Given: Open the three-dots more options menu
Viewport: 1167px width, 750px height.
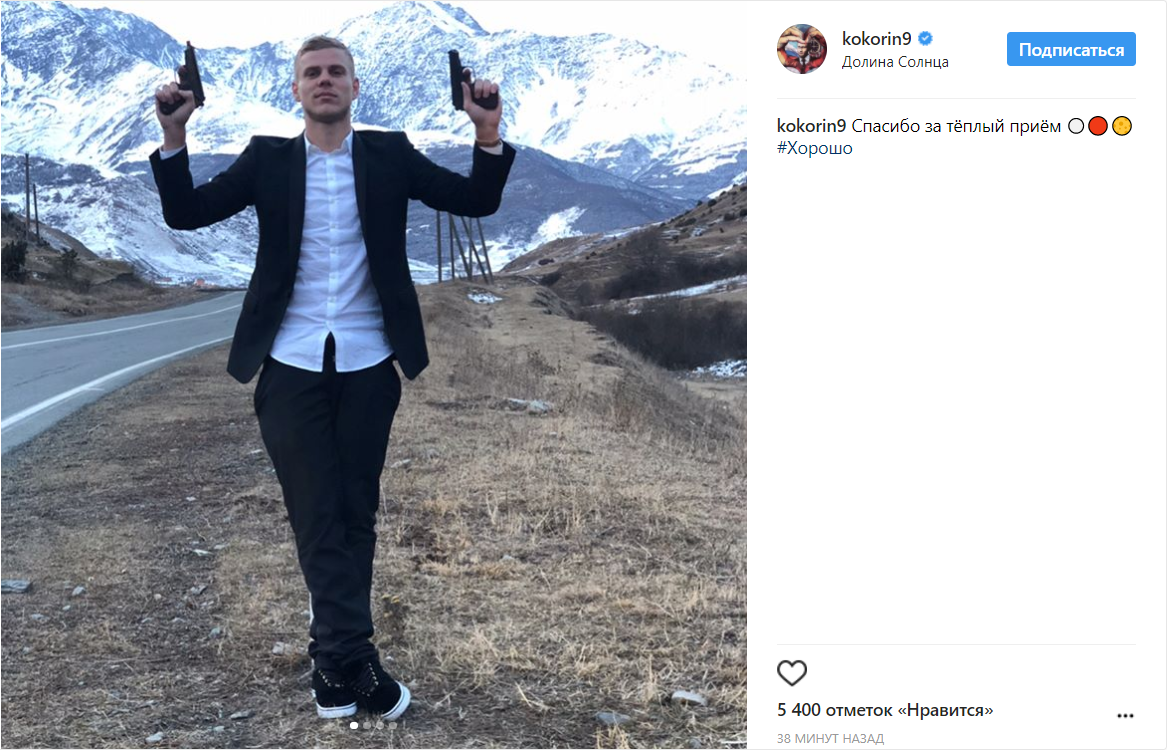Looking at the screenshot, I should (x=1125, y=716).
